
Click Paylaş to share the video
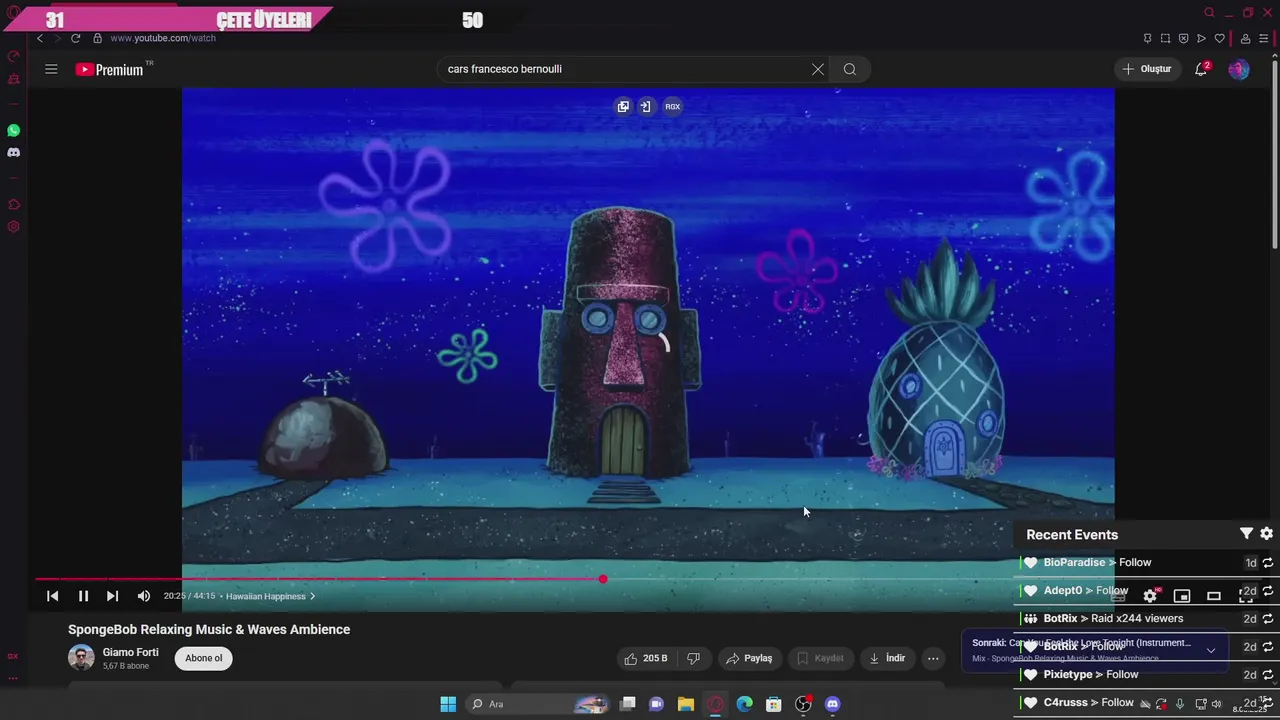(x=749, y=658)
